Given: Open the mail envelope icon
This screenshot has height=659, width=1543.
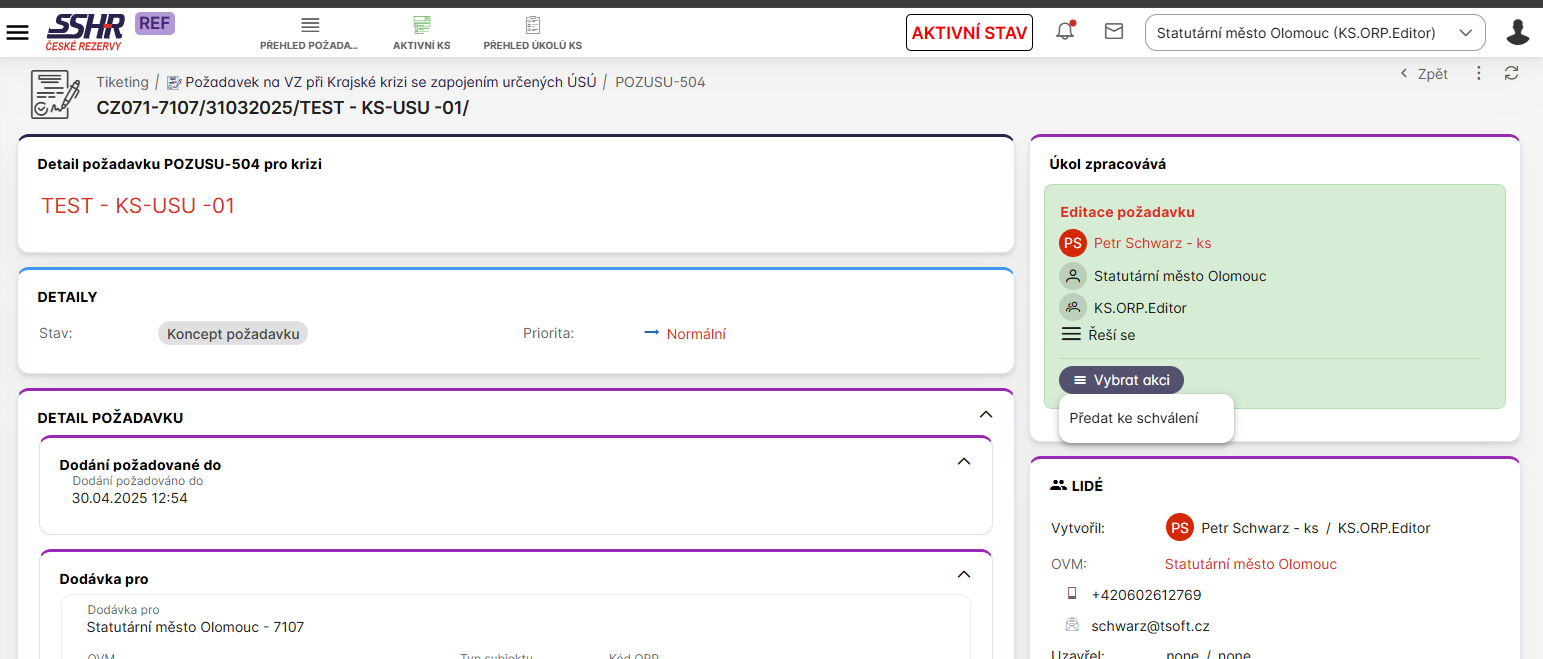Looking at the screenshot, I should coord(1113,32).
